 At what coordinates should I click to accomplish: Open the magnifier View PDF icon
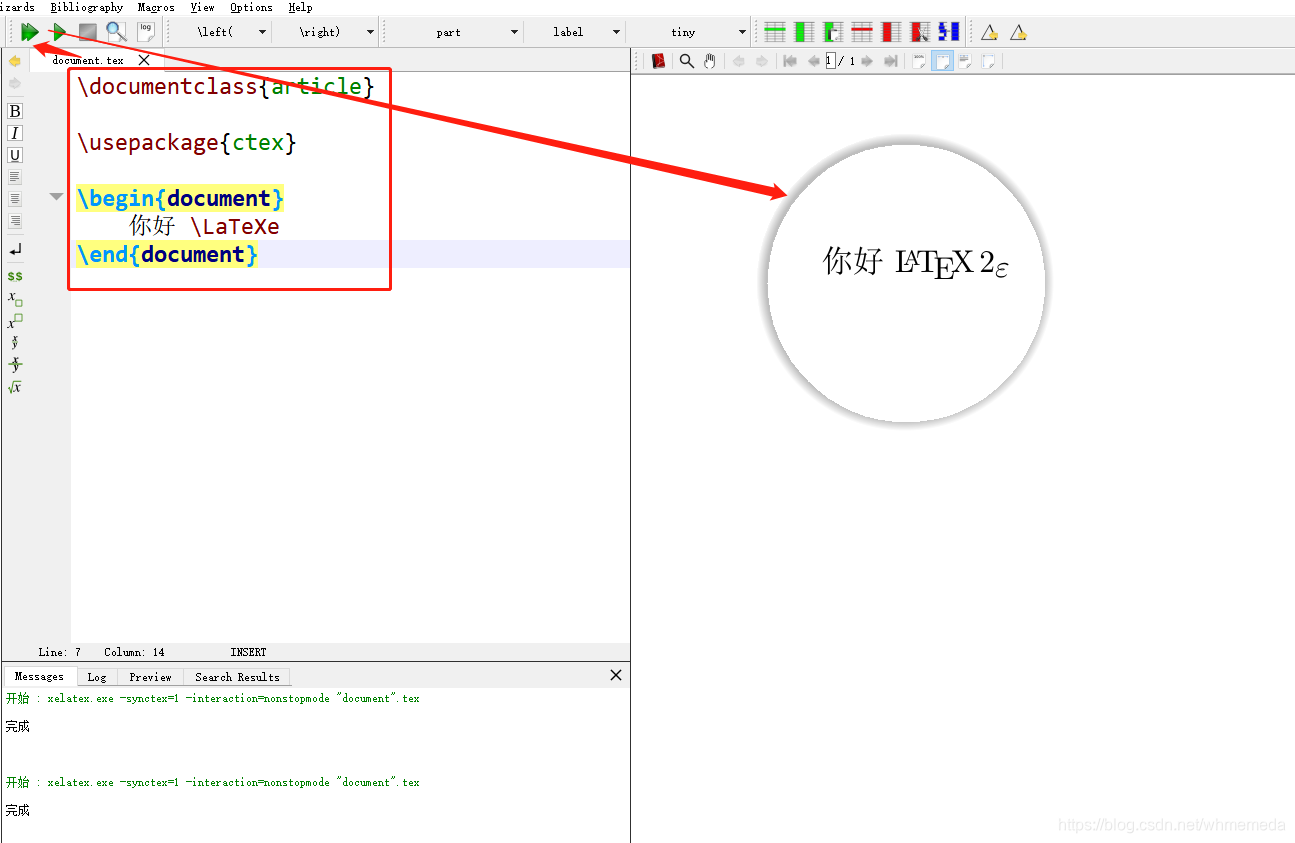point(117,32)
